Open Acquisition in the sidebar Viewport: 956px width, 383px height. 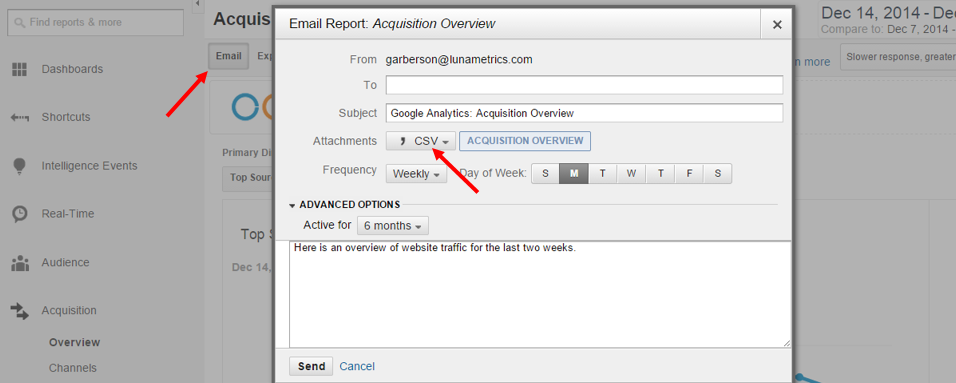tap(69, 311)
